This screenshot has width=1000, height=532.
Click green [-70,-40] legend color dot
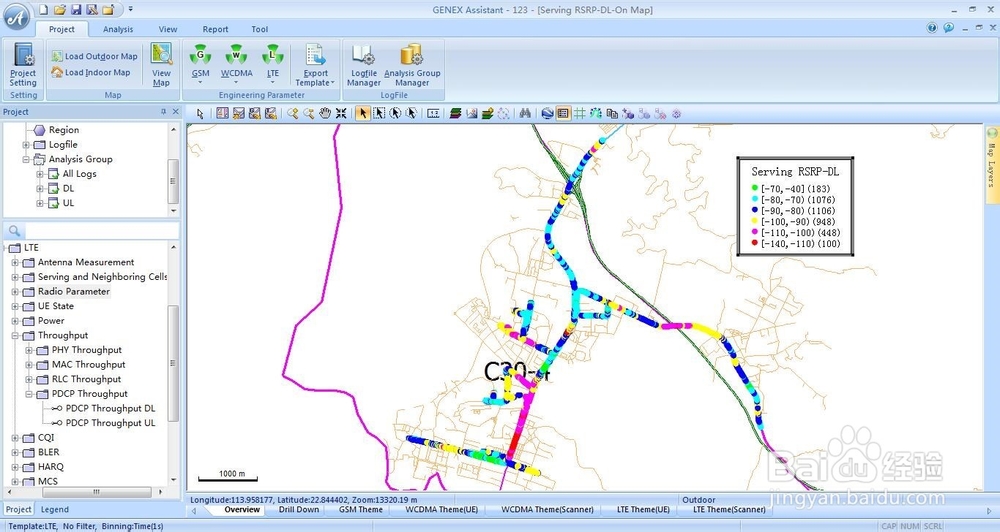[x=754, y=188]
